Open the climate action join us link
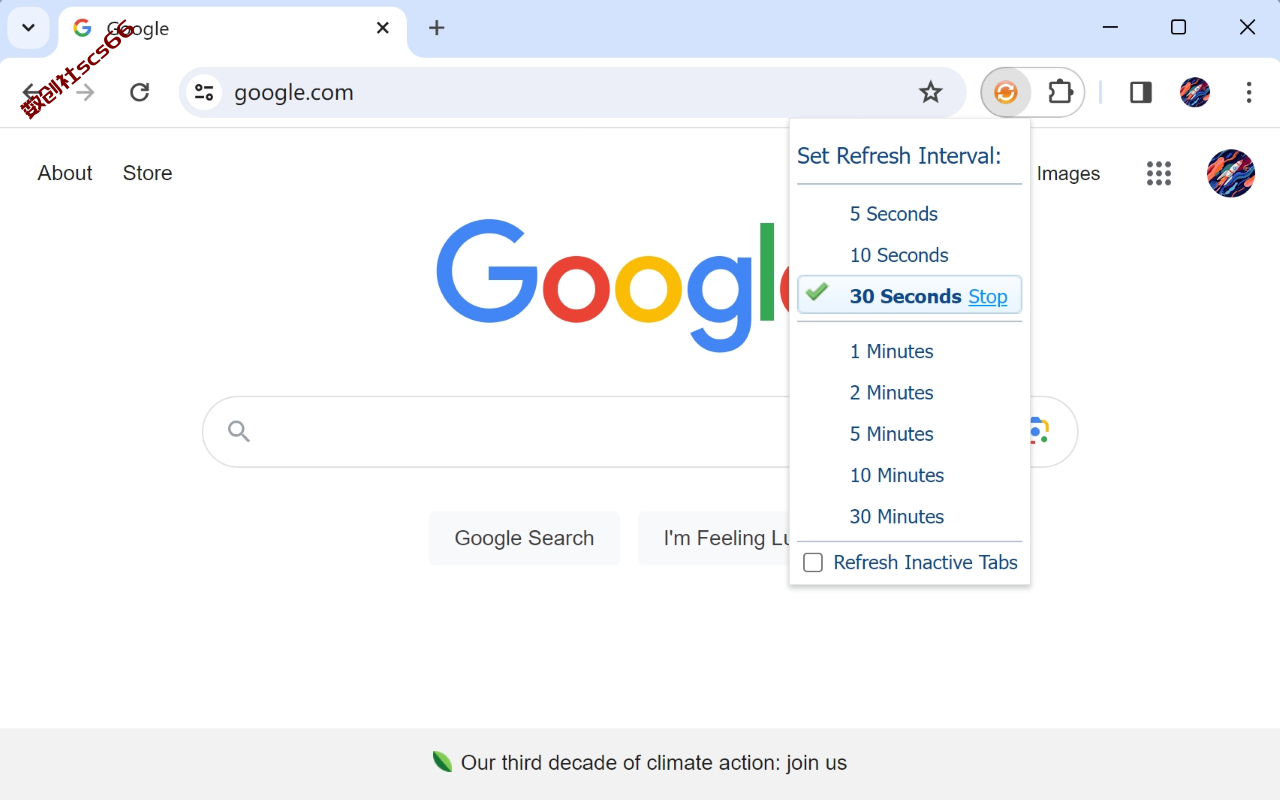 [654, 763]
